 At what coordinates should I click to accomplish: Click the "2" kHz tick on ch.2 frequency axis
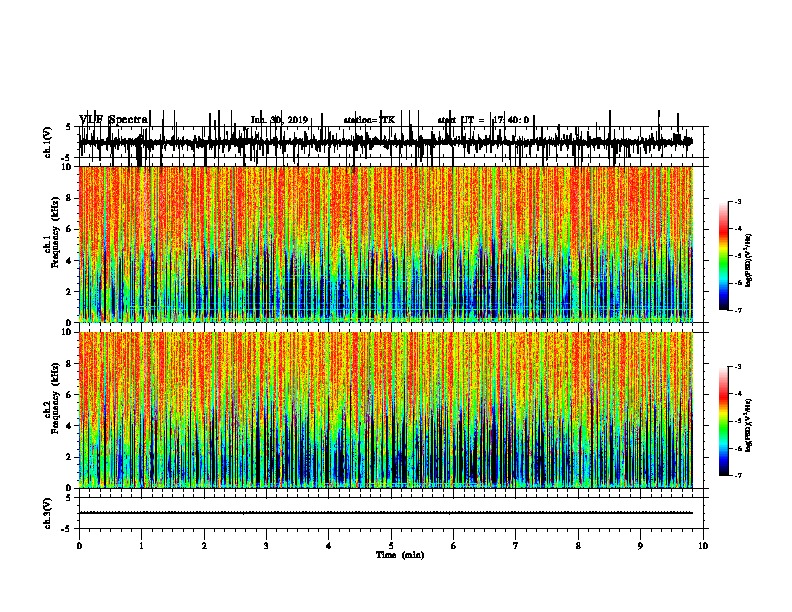tap(69, 457)
